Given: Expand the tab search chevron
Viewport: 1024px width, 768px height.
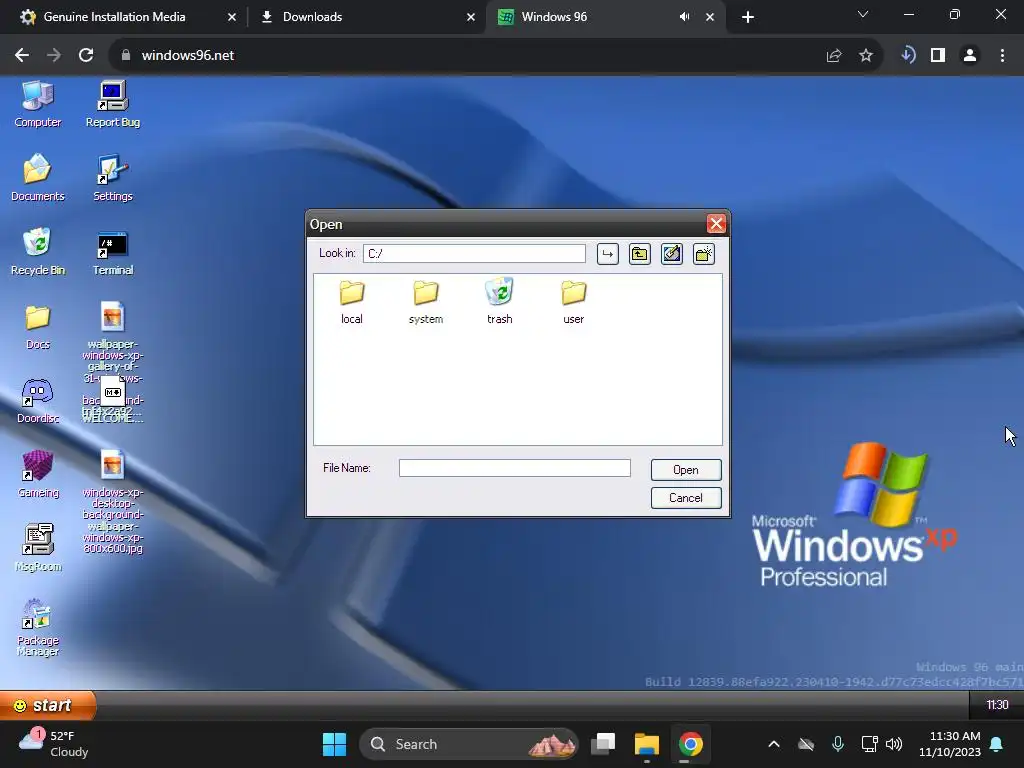Looking at the screenshot, I should pos(863,14).
